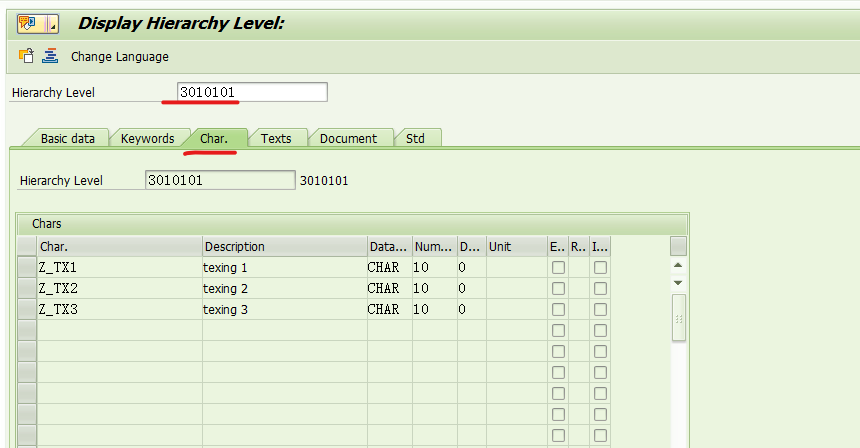Screen dimensions: 860x448
Task: Click the Num... column header
Action: click(434, 246)
